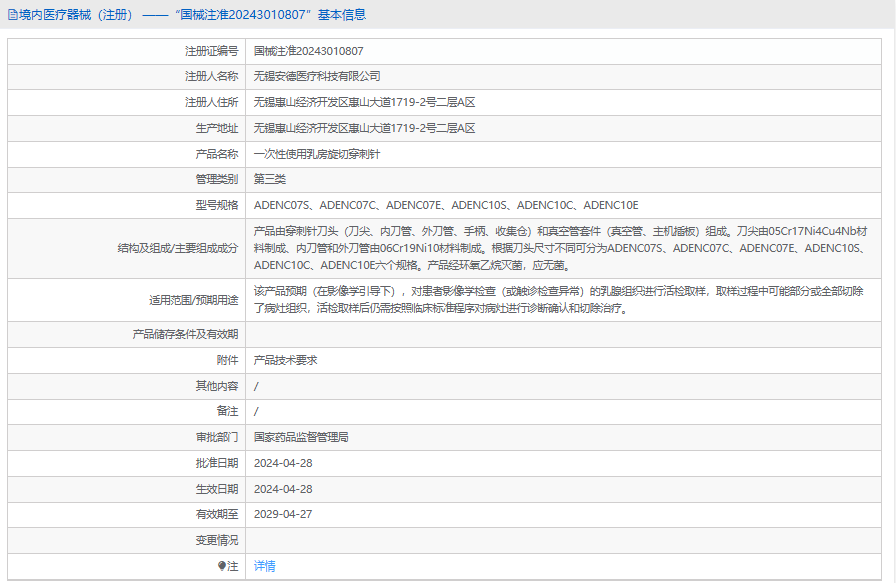896x583 pixels.
Task: Click the slash value in 备注 row
Action: (x=256, y=412)
